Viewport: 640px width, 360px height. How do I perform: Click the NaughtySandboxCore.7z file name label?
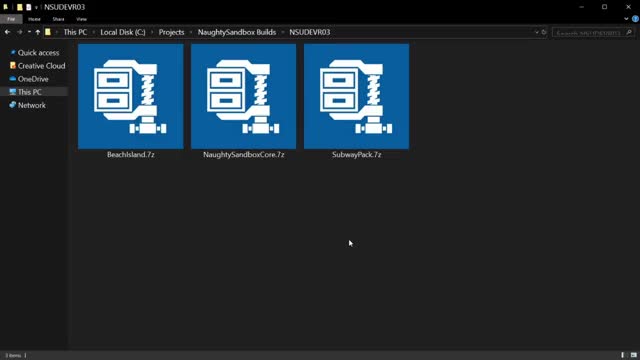point(244,155)
